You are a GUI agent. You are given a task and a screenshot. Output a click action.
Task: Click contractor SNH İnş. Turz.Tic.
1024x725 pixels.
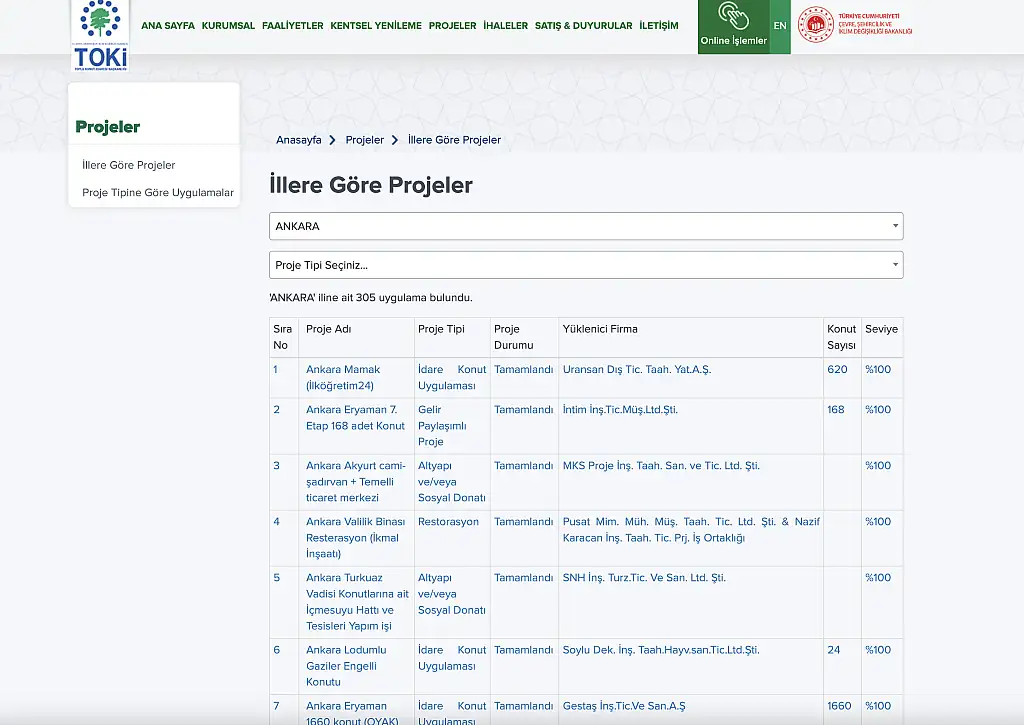644,578
